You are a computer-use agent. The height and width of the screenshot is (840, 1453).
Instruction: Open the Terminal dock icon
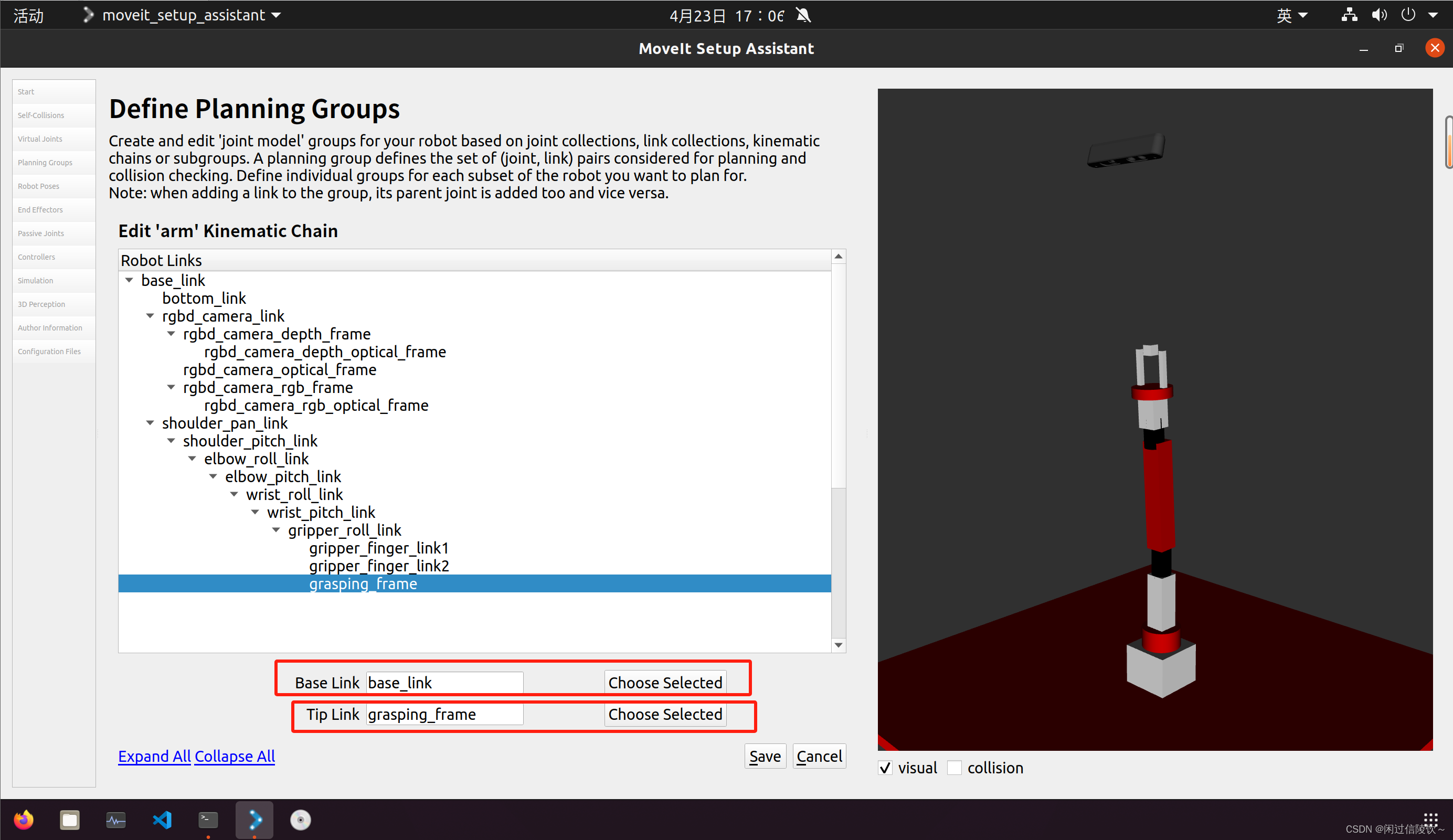click(208, 819)
